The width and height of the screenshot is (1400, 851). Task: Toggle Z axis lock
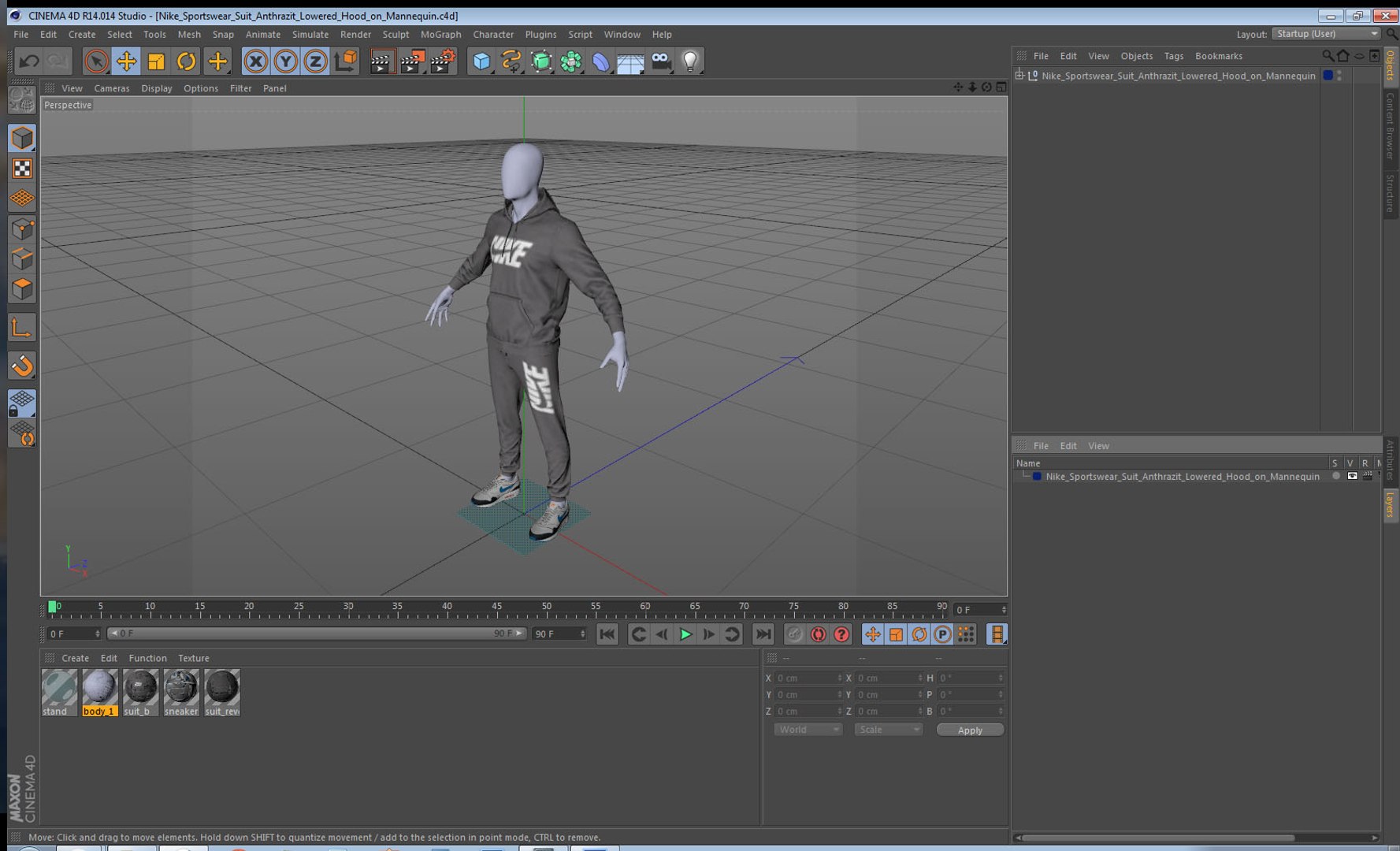[x=315, y=61]
